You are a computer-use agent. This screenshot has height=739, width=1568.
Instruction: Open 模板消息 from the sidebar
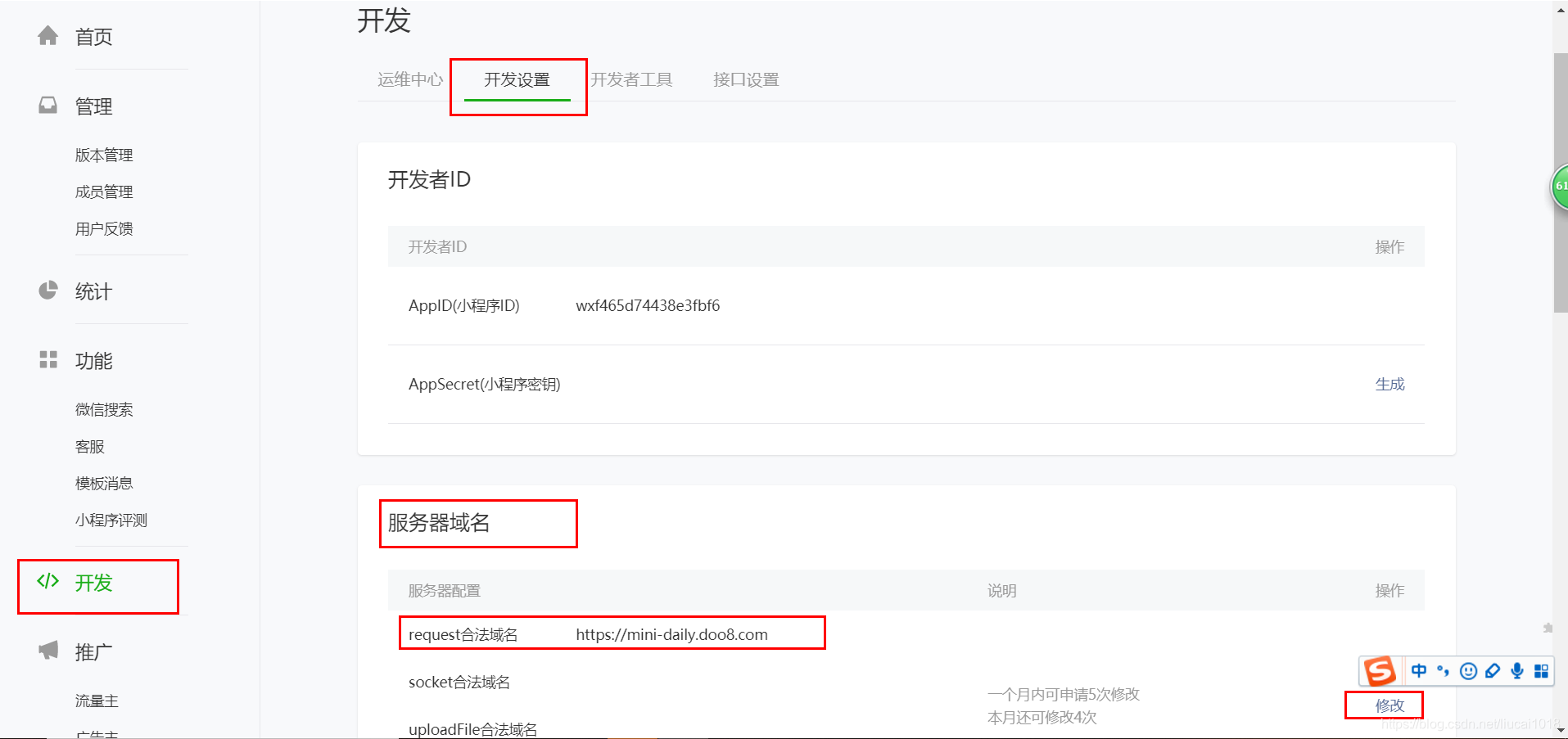pos(103,482)
